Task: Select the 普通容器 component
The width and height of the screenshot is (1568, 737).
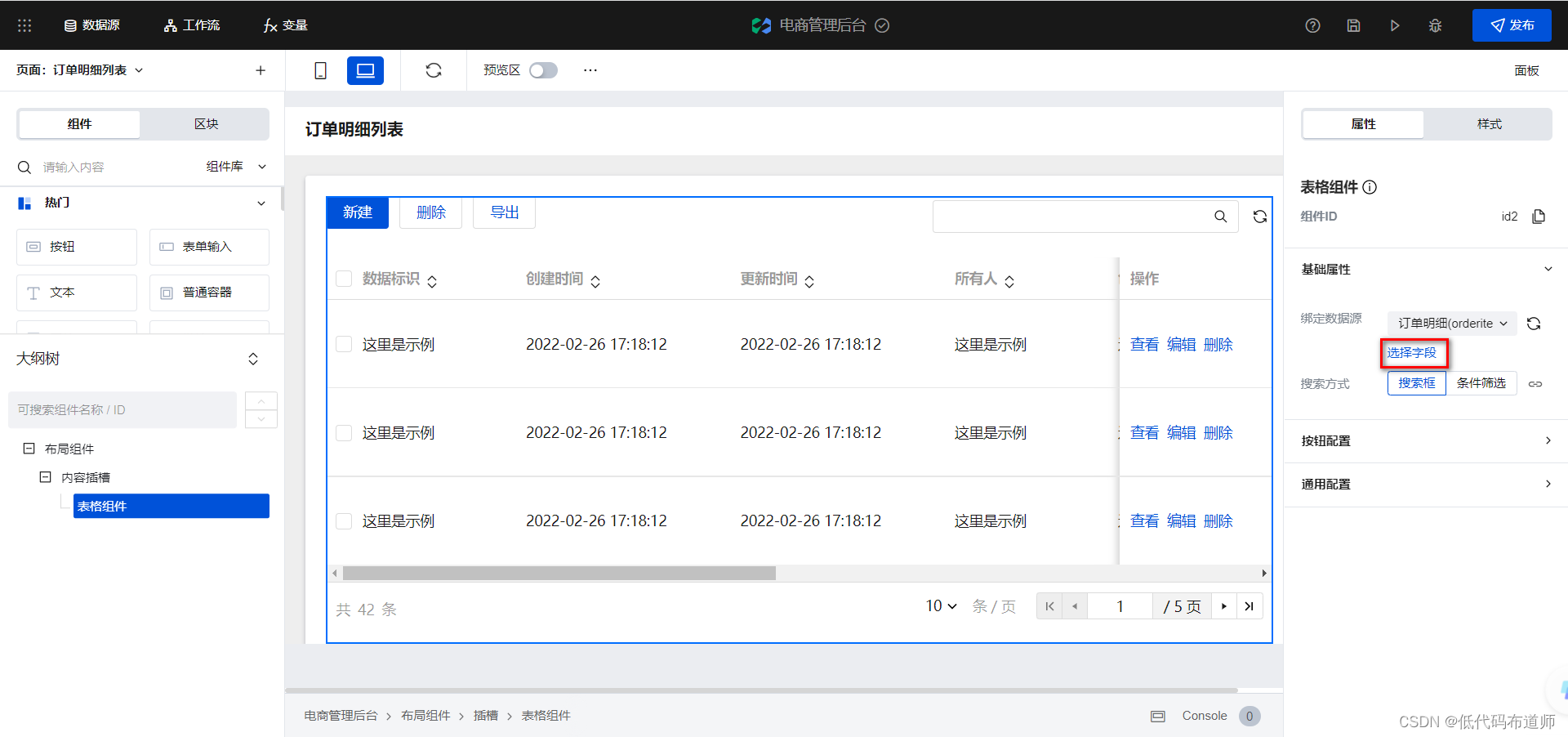Action: pyautogui.click(x=209, y=293)
